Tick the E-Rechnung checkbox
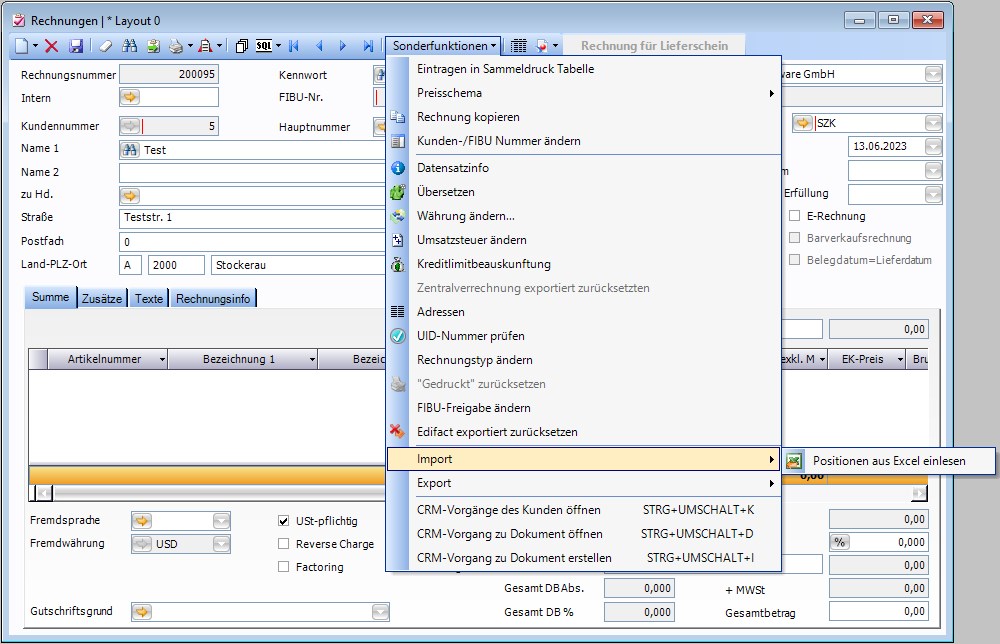The height and width of the screenshot is (644, 1000). [x=795, y=216]
